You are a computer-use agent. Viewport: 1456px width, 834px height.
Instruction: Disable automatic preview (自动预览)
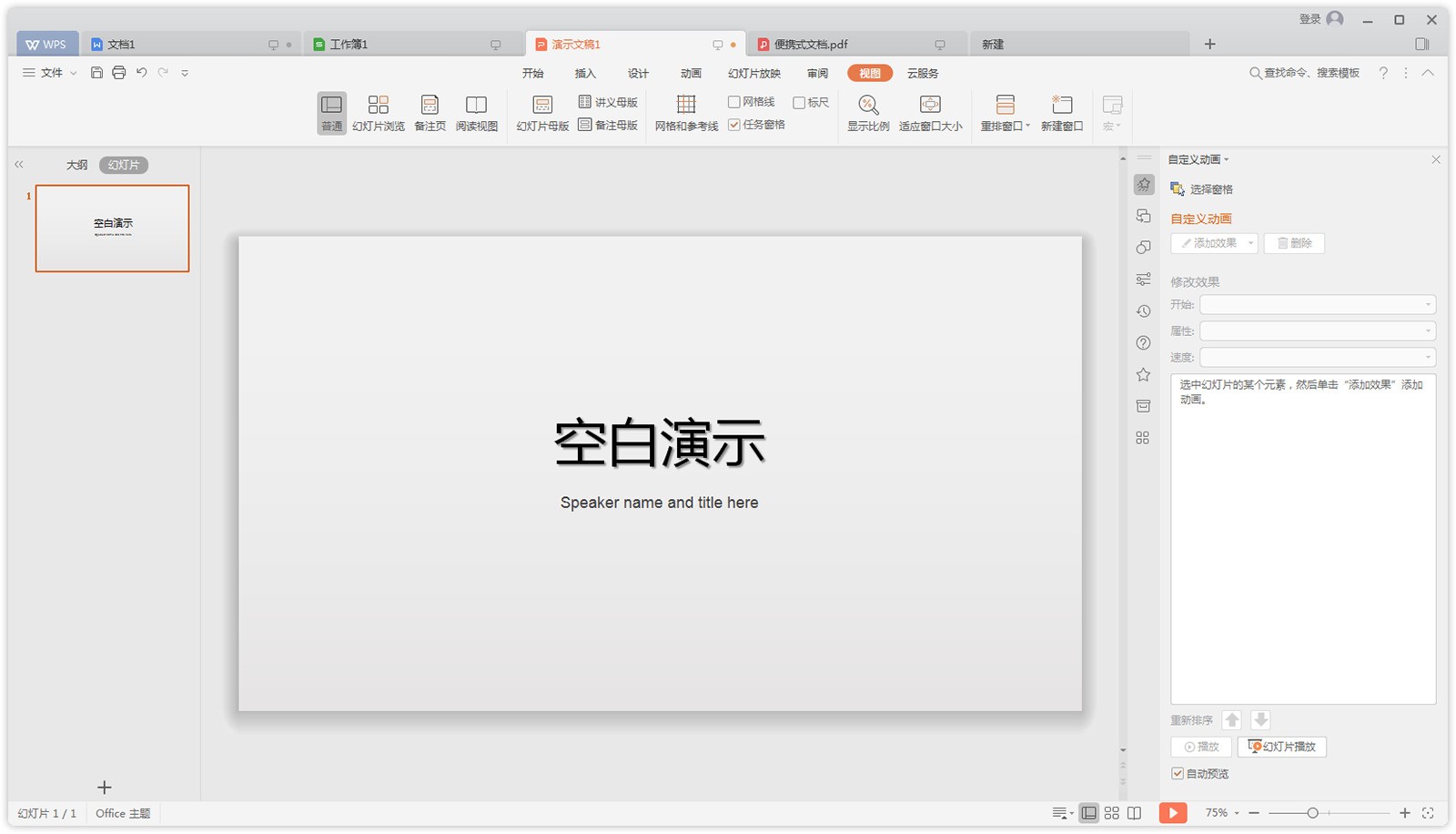click(x=1177, y=773)
